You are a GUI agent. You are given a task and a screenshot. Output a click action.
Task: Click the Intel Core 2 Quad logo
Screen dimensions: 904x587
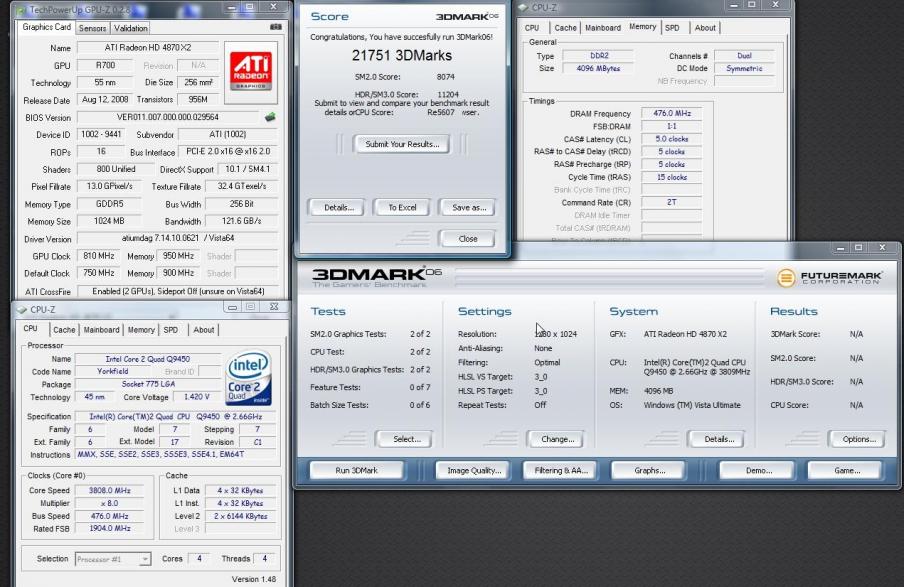(x=248, y=378)
